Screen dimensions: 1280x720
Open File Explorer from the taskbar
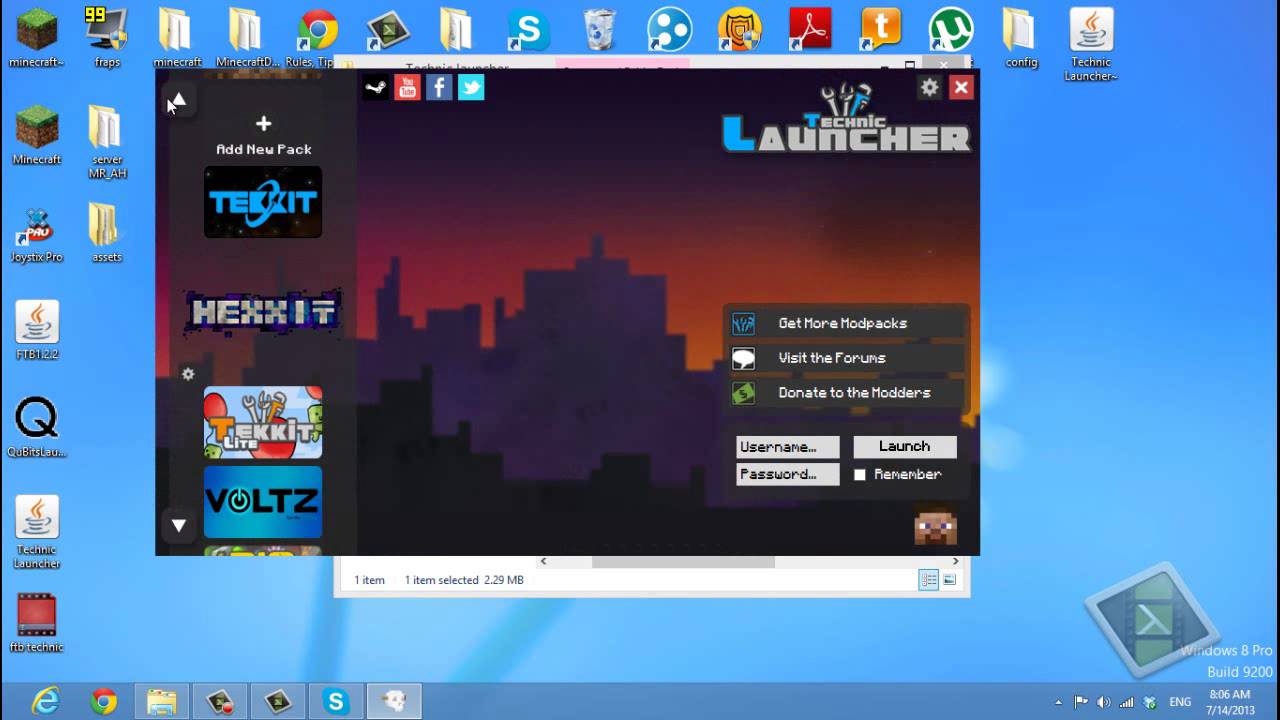pyautogui.click(x=161, y=701)
